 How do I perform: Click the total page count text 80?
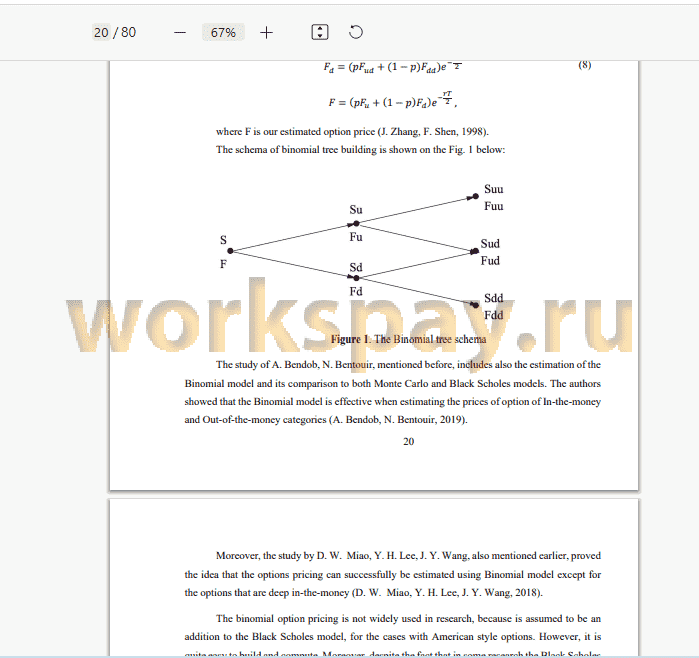point(128,33)
